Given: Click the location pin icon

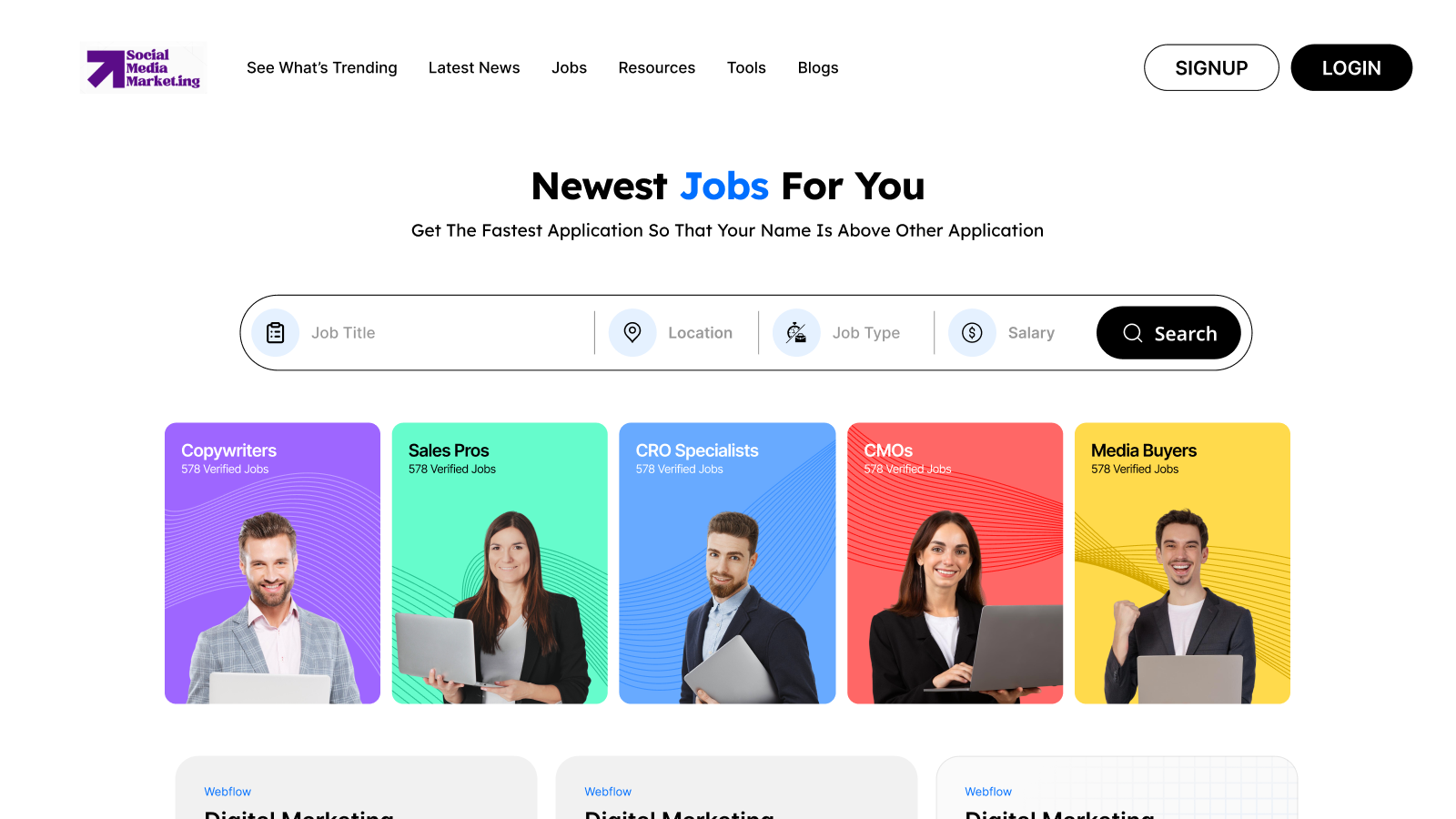Looking at the screenshot, I should pos(632,333).
